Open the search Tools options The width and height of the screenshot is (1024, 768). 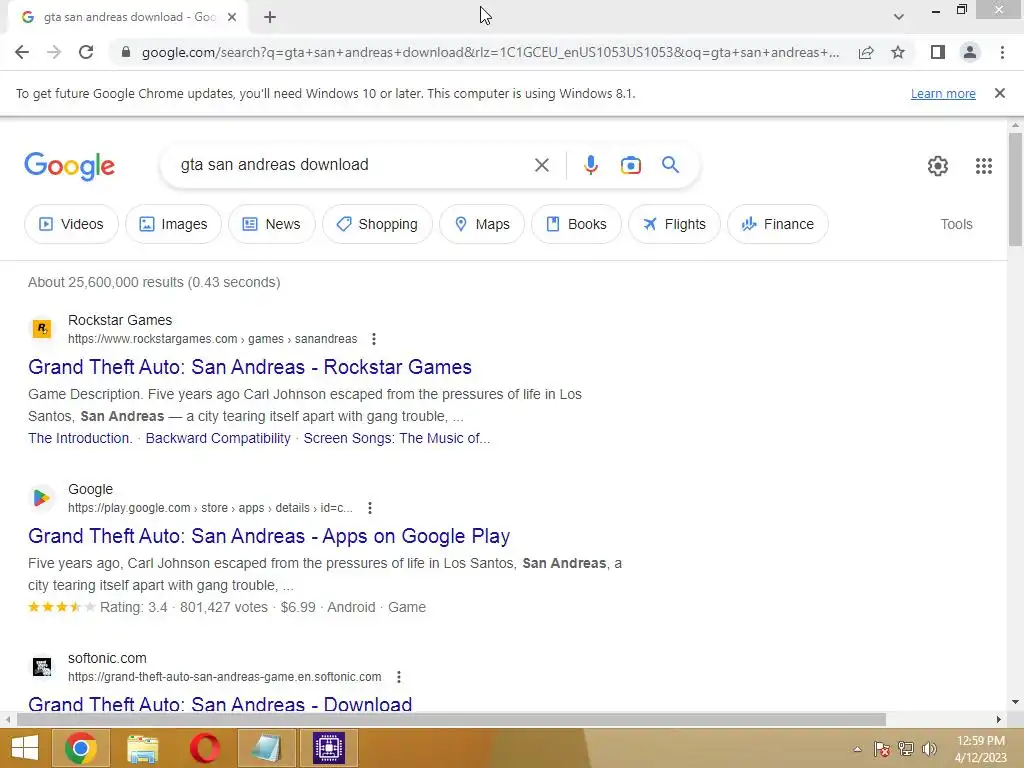point(956,224)
